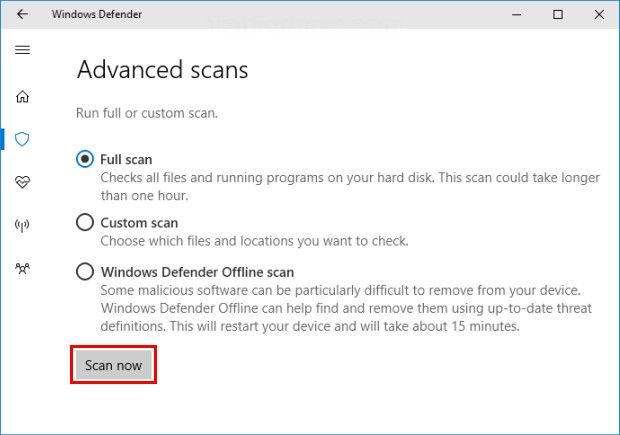Open Family options people icon
This screenshot has height=435, width=620.
tap(22, 269)
